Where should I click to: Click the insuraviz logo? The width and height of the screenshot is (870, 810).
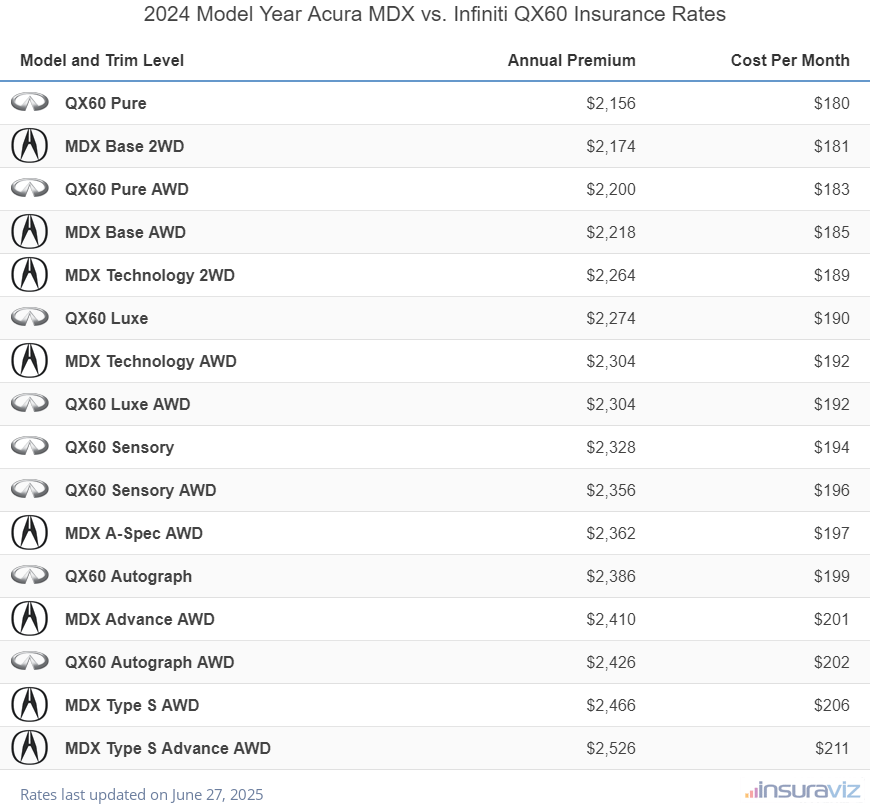802,790
